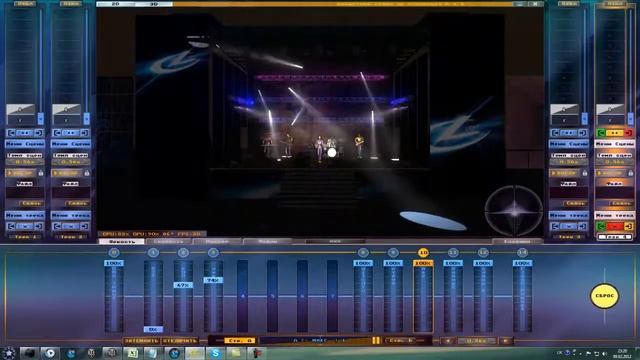Click red next-scene arrow in Трек 4
The height and width of the screenshot is (360, 640).
coord(629,133)
